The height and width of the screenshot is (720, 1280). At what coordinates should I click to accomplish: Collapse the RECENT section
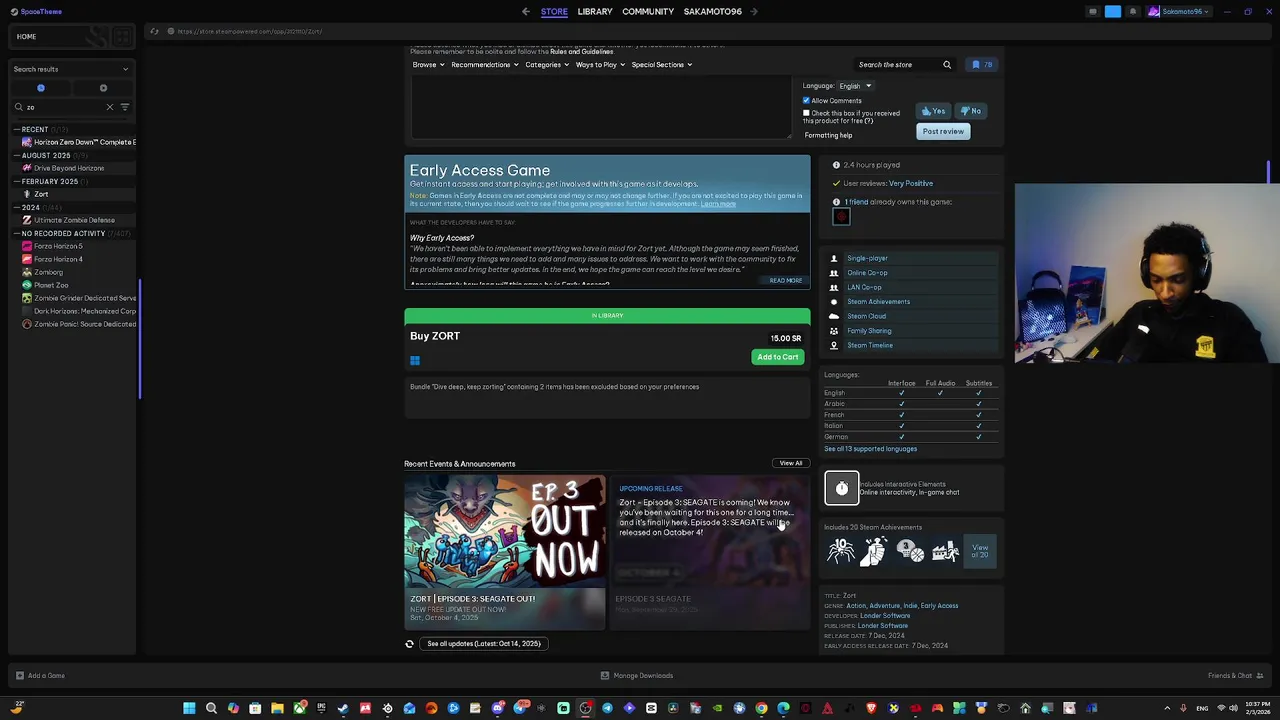click(35, 129)
